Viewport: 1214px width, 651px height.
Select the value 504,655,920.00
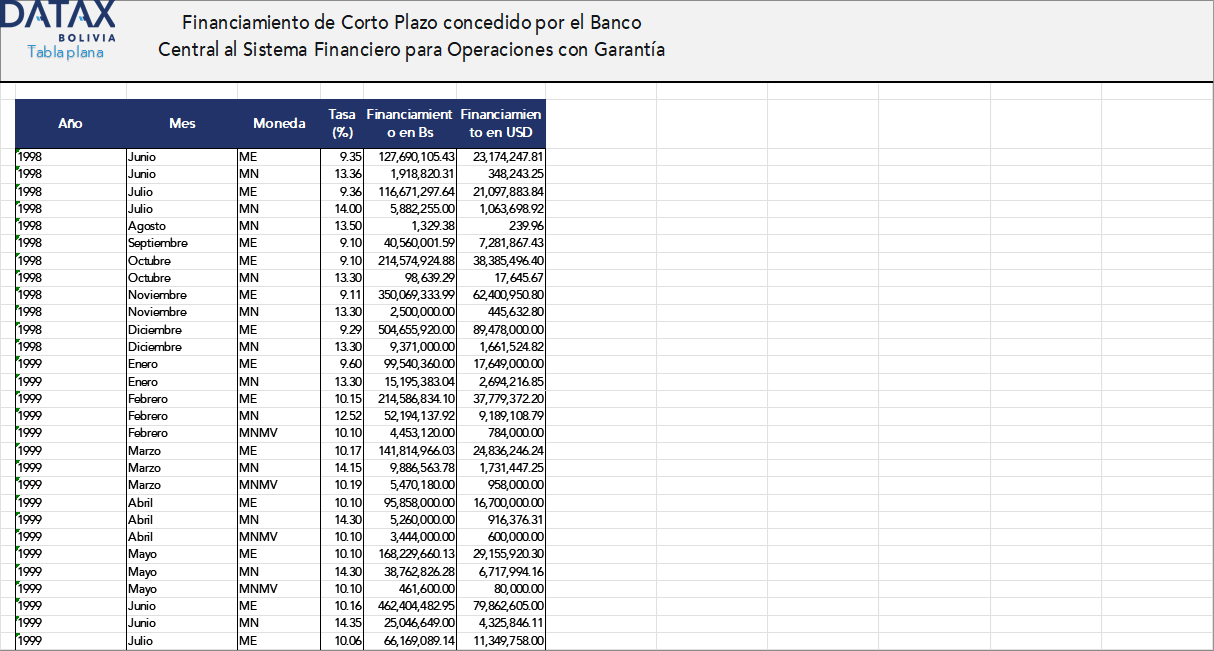[x=410, y=329]
